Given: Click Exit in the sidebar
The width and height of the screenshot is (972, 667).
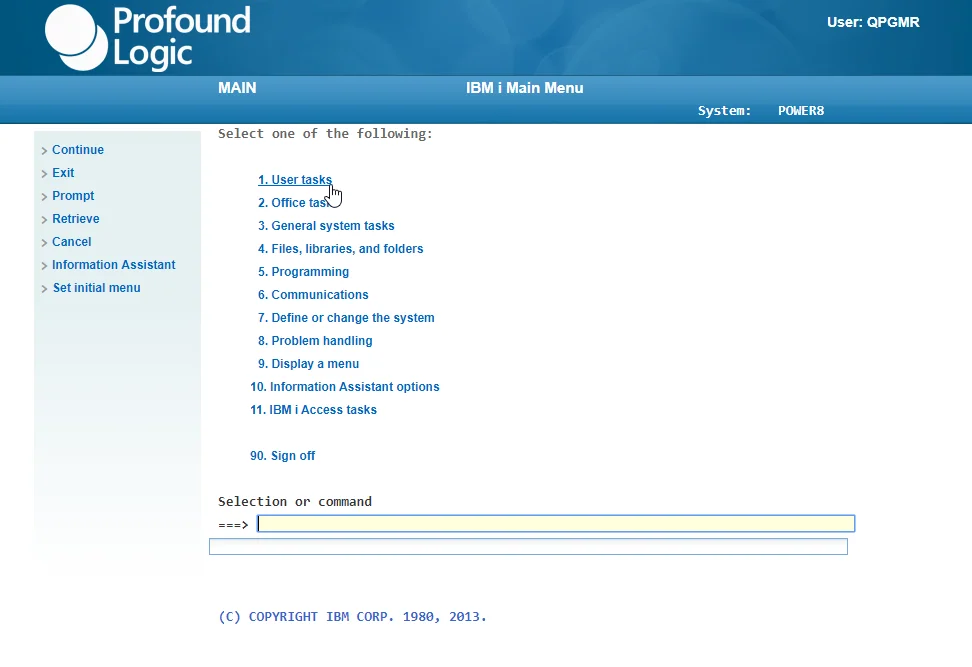Looking at the screenshot, I should tap(63, 173).
